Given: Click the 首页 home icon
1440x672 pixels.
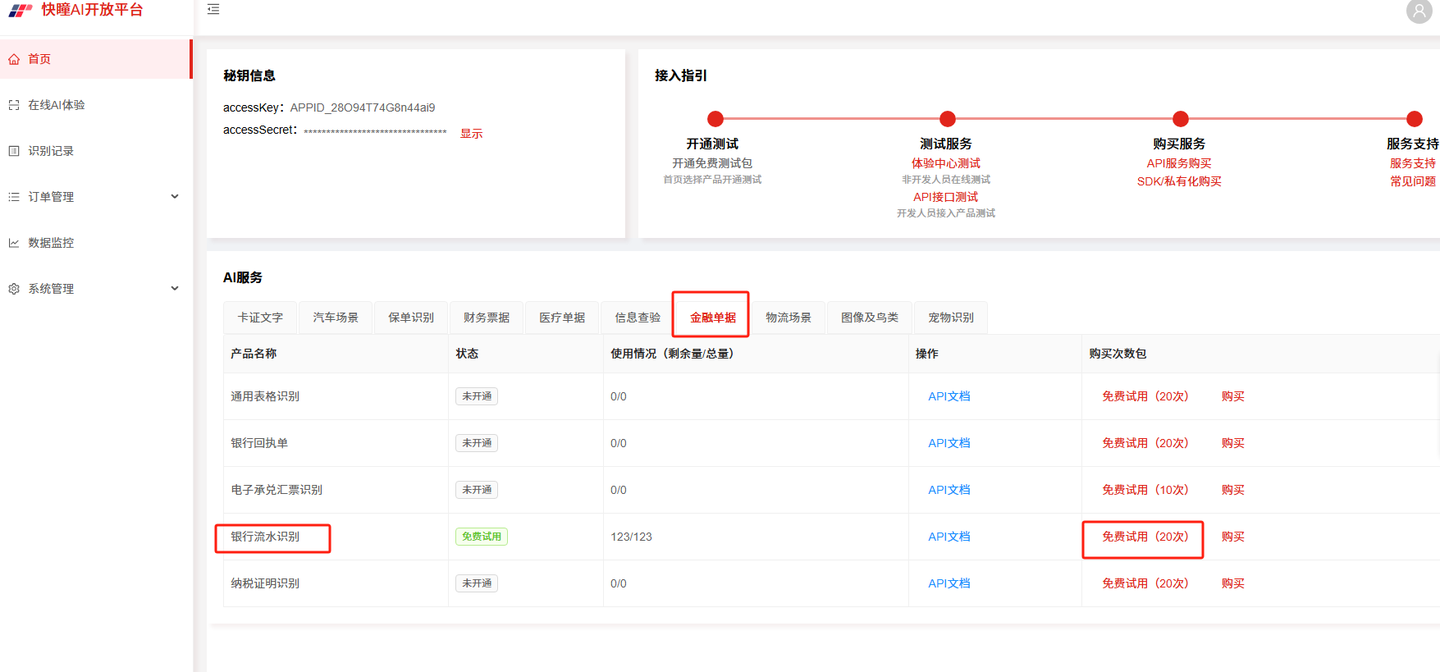Looking at the screenshot, I should tap(14, 59).
